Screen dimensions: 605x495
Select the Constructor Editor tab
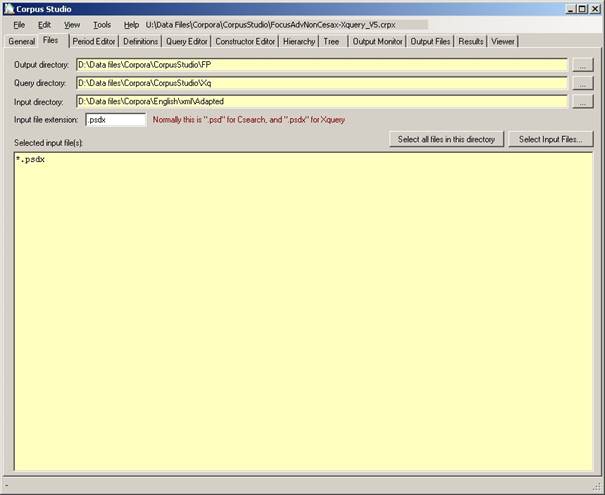point(245,42)
